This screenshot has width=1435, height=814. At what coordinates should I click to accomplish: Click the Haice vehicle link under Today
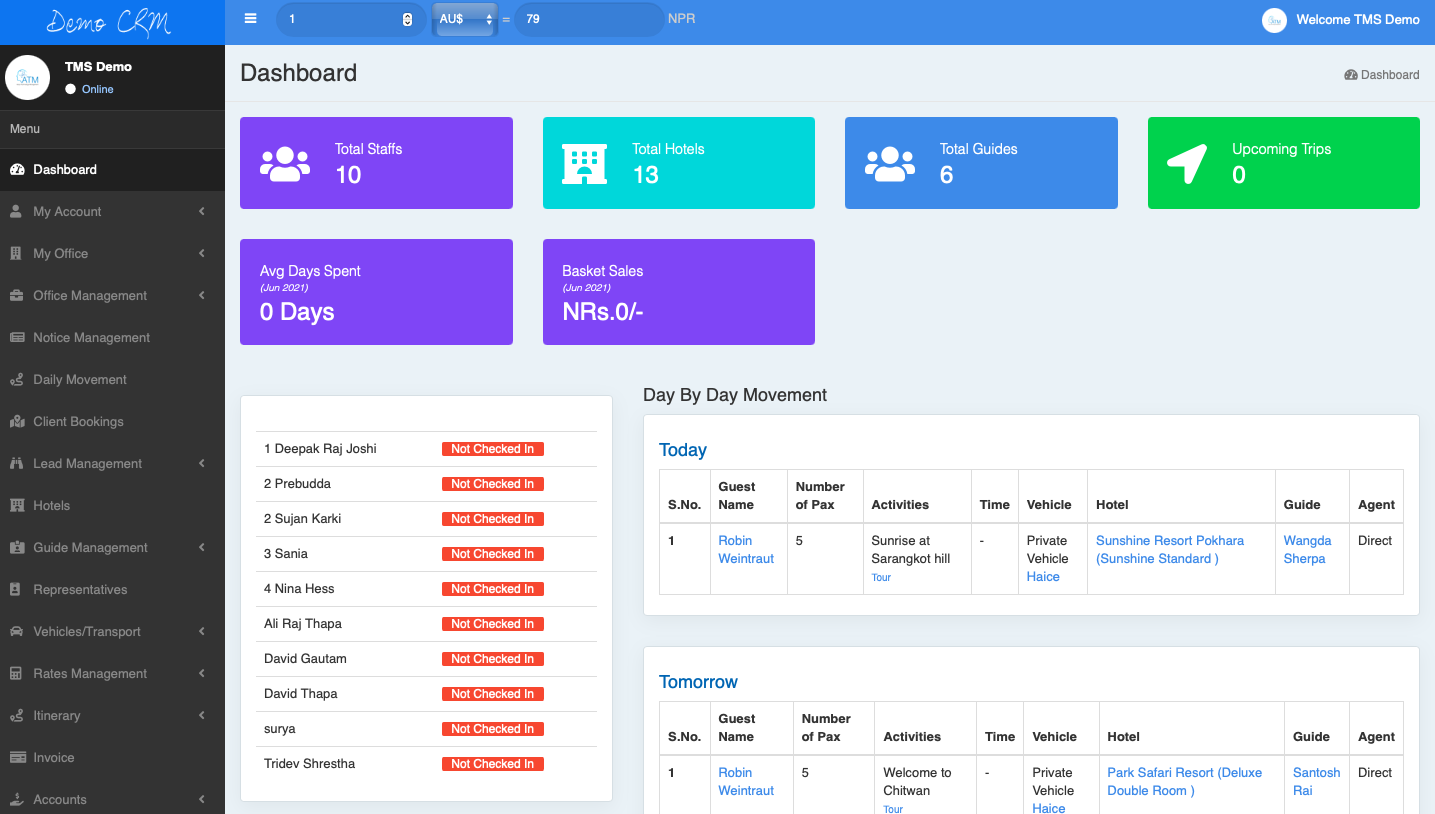(x=1043, y=577)
